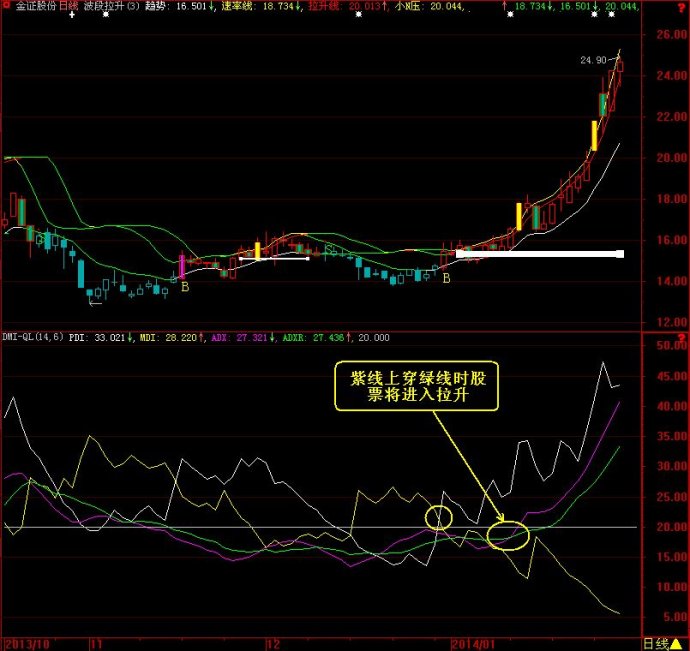Select the 波段拉升(3) indicator name
This screenshot has height=651, width=690.
pos(111,6)
